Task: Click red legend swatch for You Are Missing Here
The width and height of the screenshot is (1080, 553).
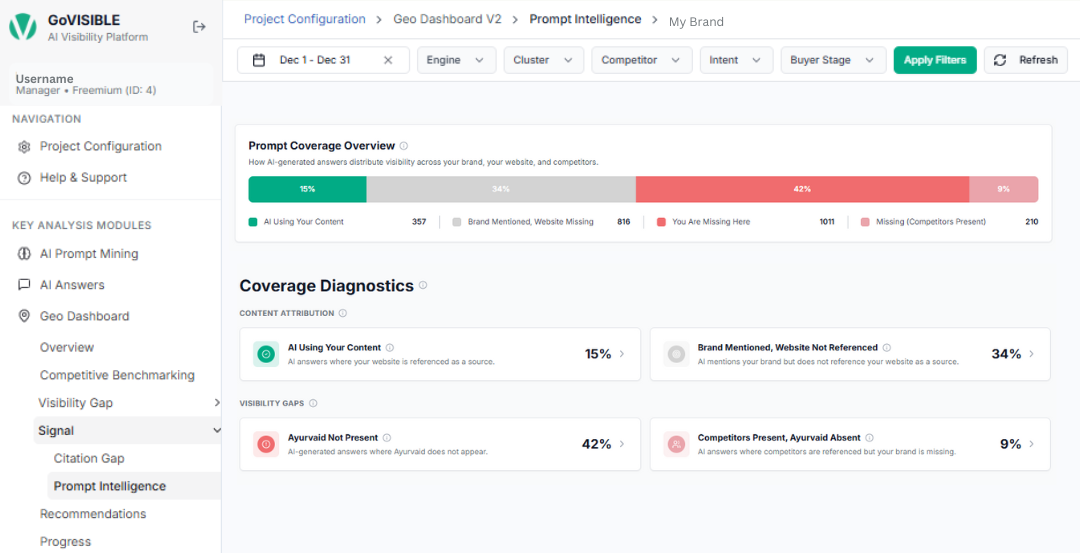Action: pyautogui.click(x=661, y=222)
